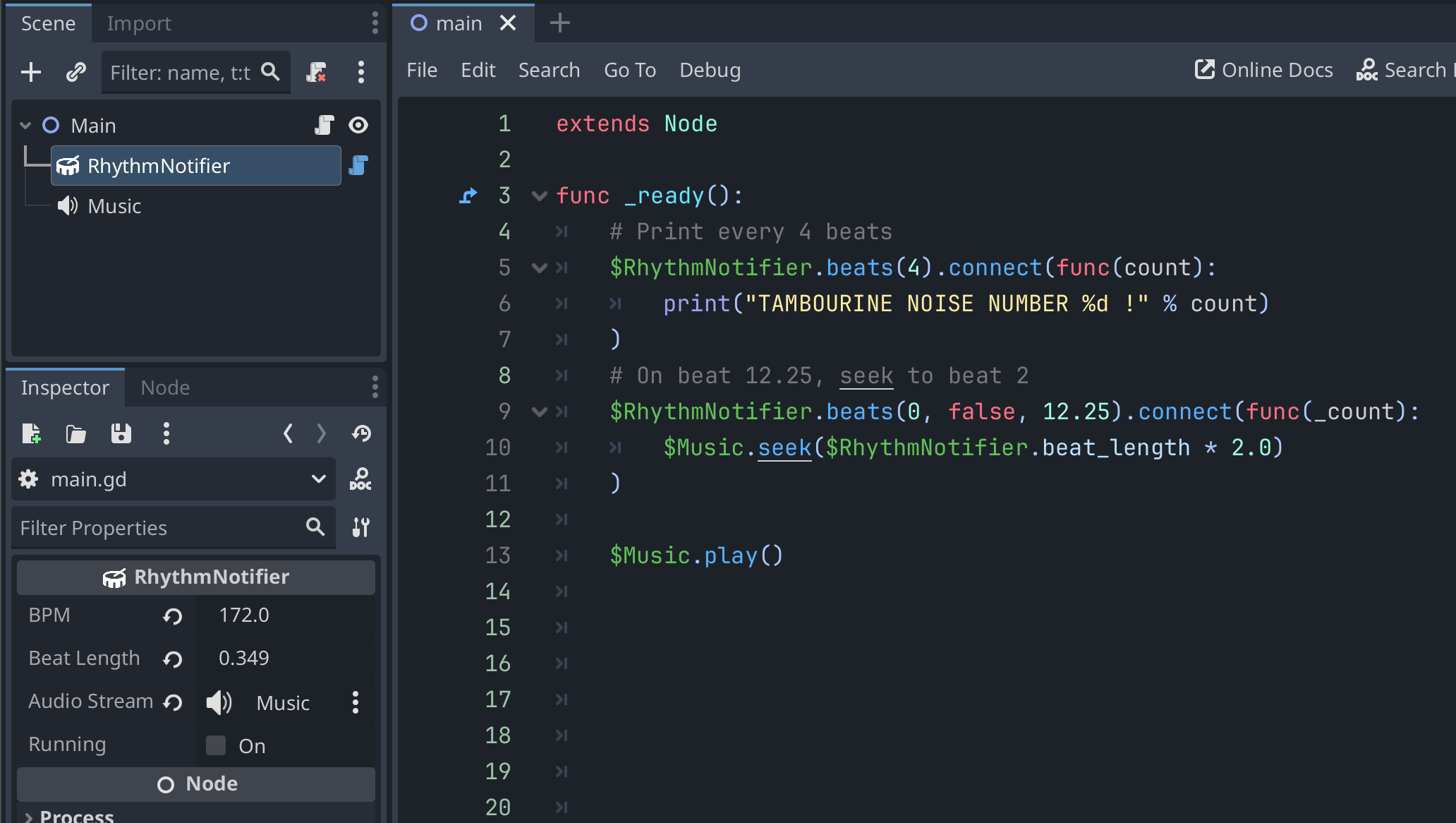The image size is (1456, 823).
Task: Open the load resource folder icon in Inspector
Action: click(75, 433)
